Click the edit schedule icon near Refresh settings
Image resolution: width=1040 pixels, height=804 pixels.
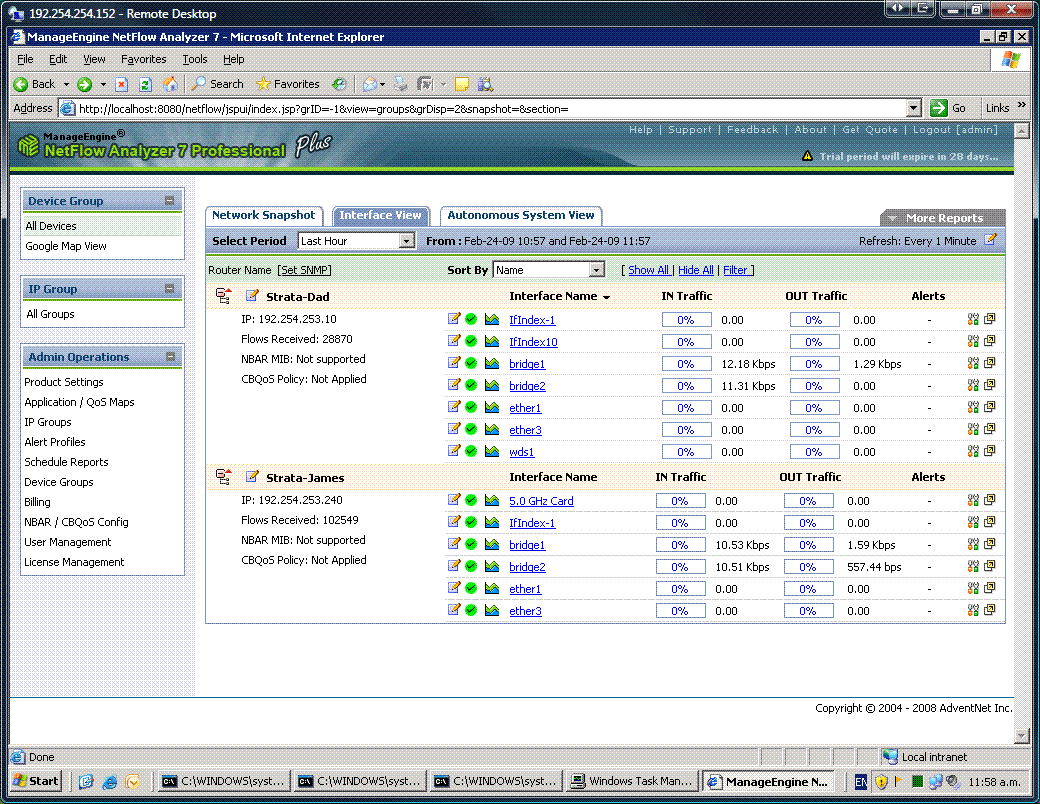pos(990,239)
